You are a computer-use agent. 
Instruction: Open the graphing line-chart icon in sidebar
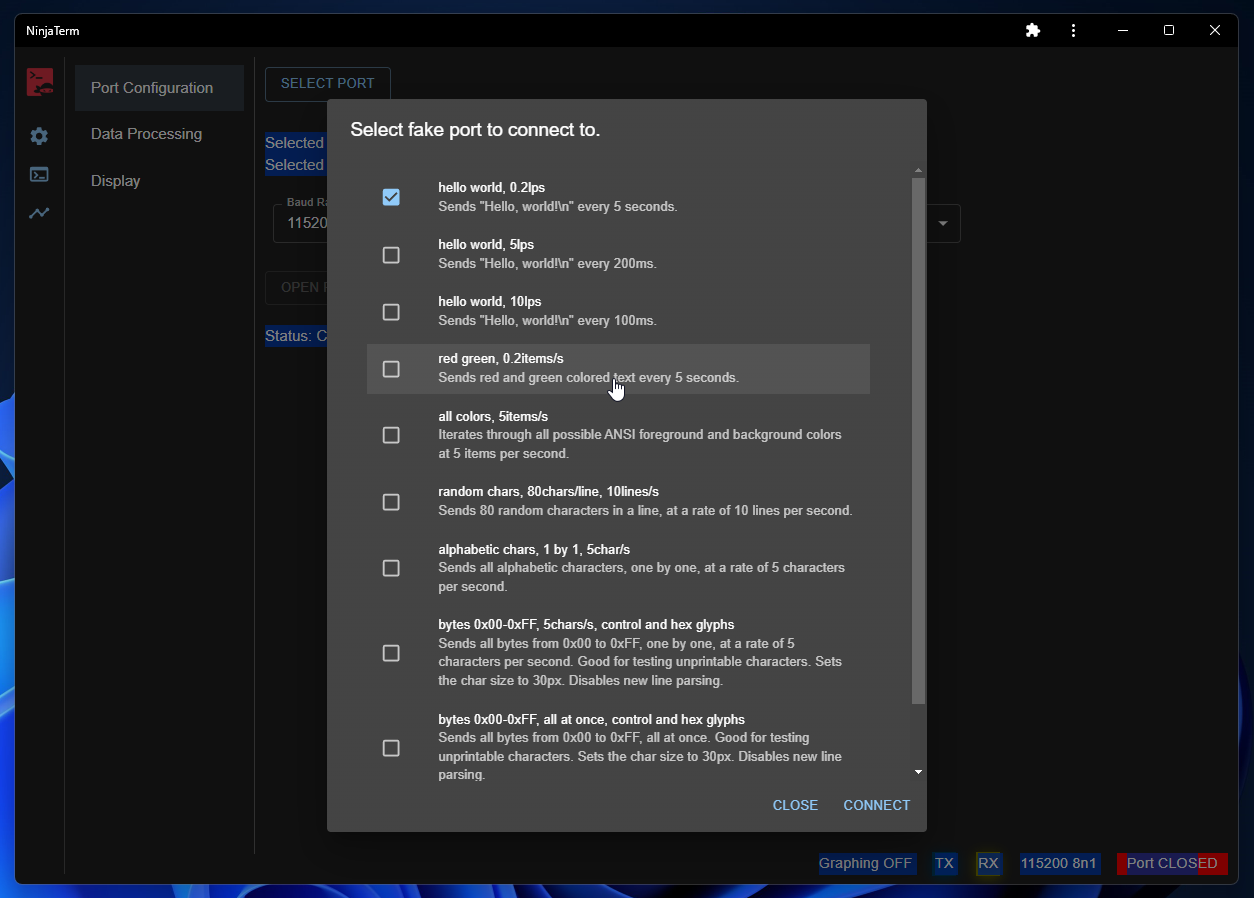pos(39,213)
